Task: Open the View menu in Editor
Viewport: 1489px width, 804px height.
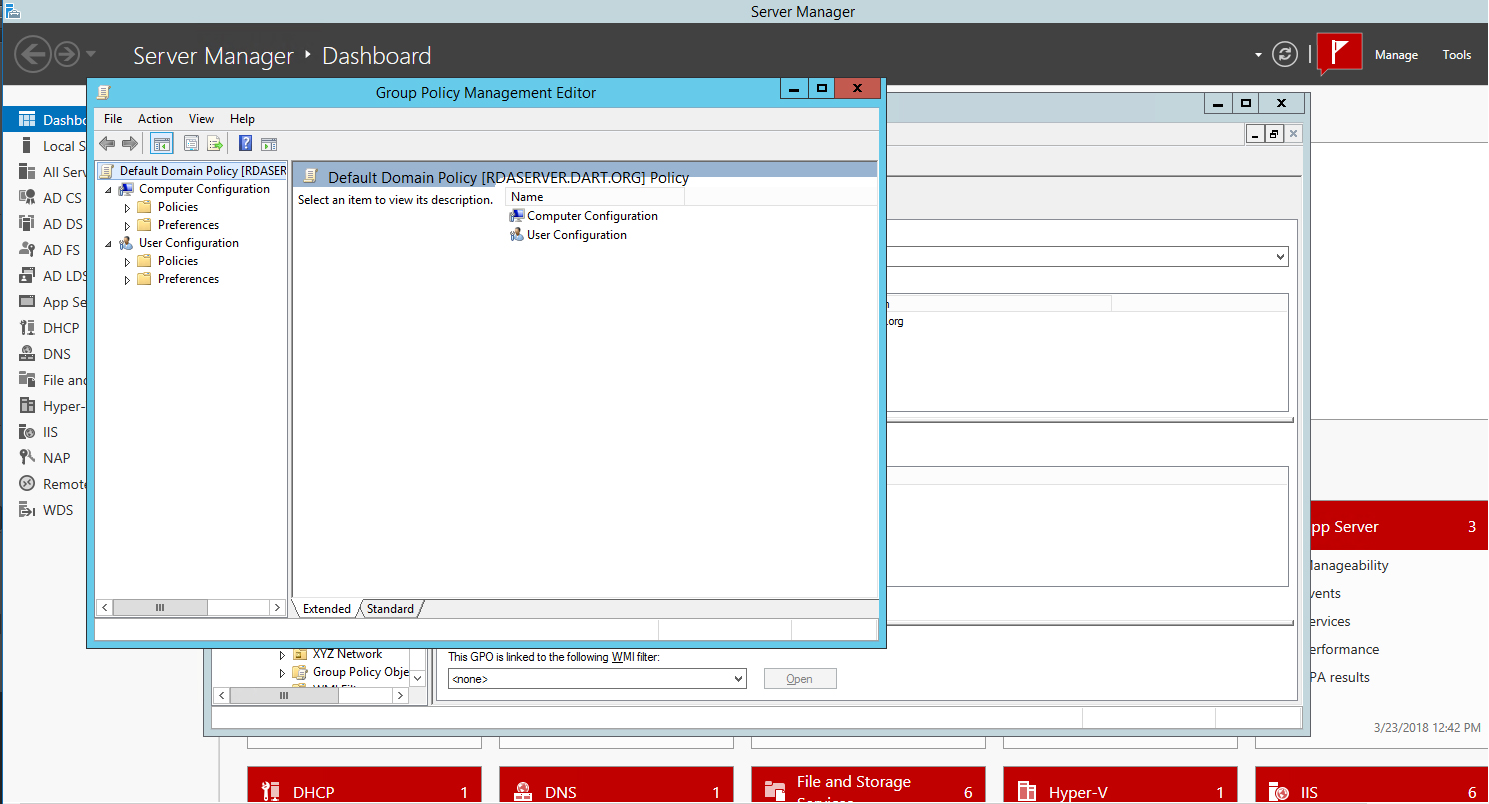Action: click(x=201, y=118)
